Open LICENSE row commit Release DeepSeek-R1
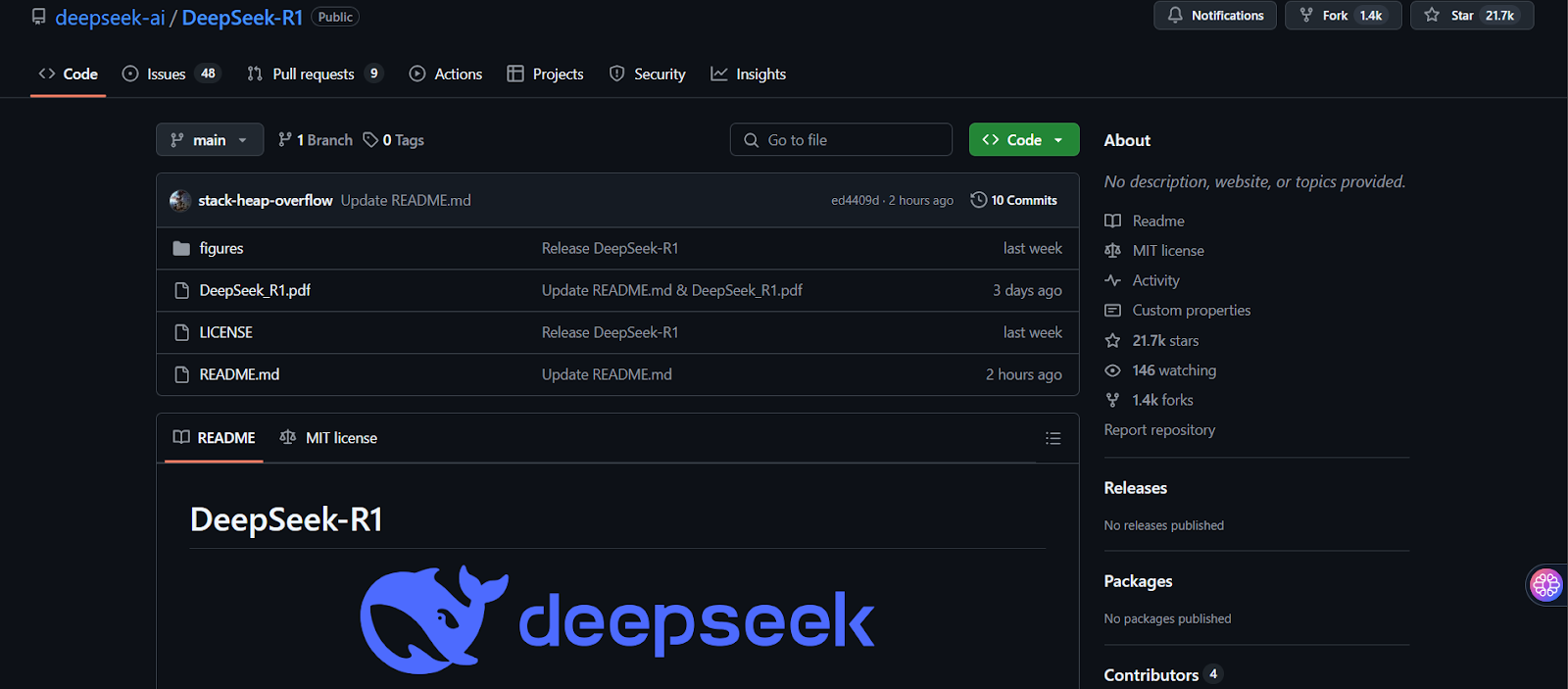 click(610, 333)
